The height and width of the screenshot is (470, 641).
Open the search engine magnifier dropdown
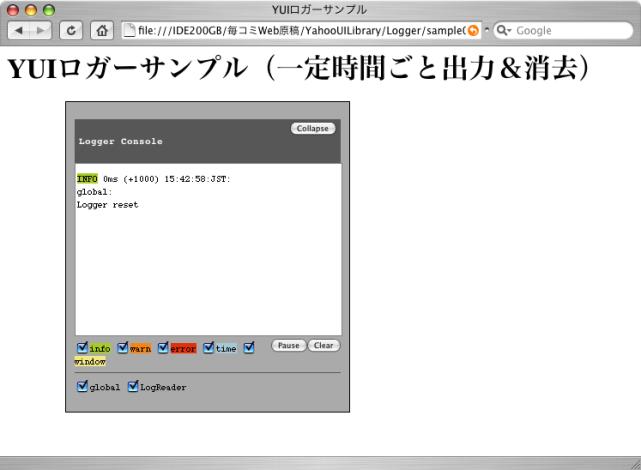point(504,30)
